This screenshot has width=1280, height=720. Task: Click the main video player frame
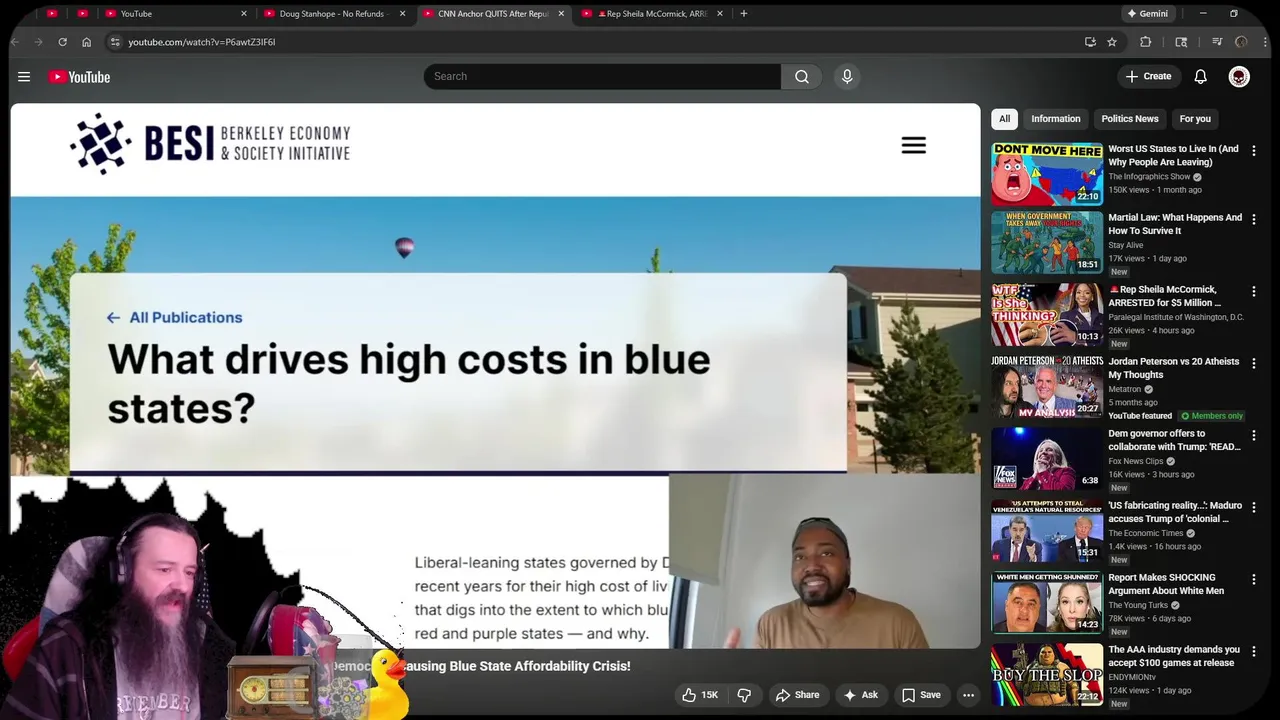pos(496,376)
